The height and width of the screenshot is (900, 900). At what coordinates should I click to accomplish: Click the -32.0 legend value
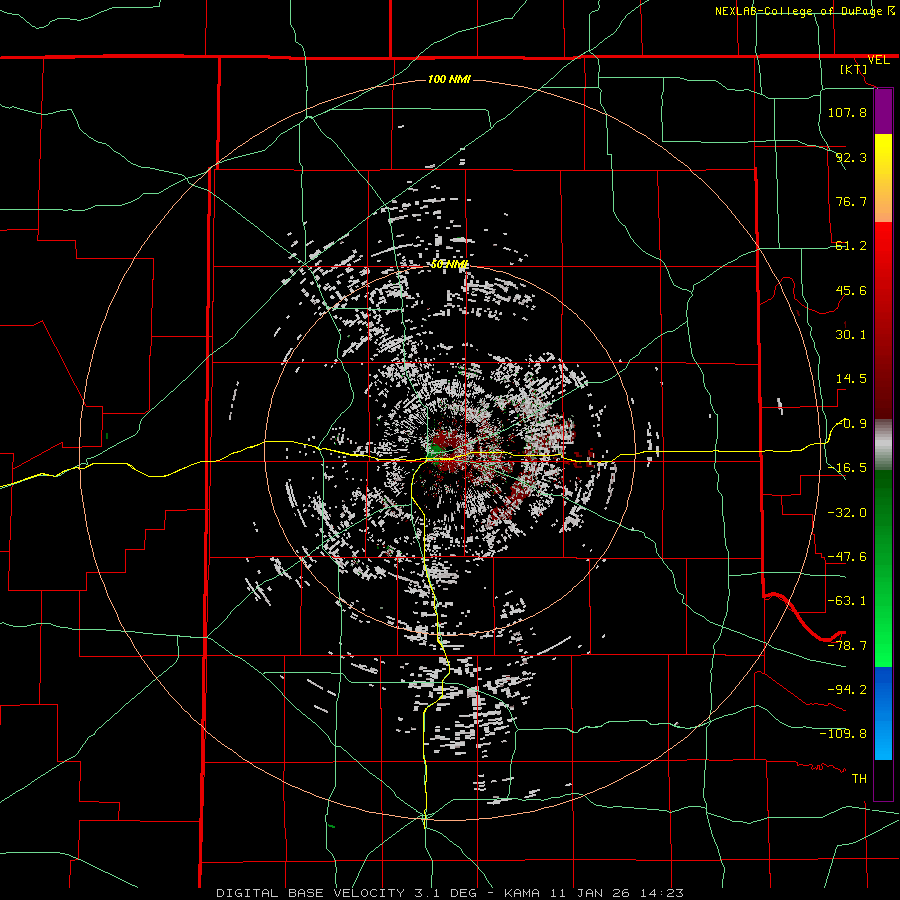[847, 513]
